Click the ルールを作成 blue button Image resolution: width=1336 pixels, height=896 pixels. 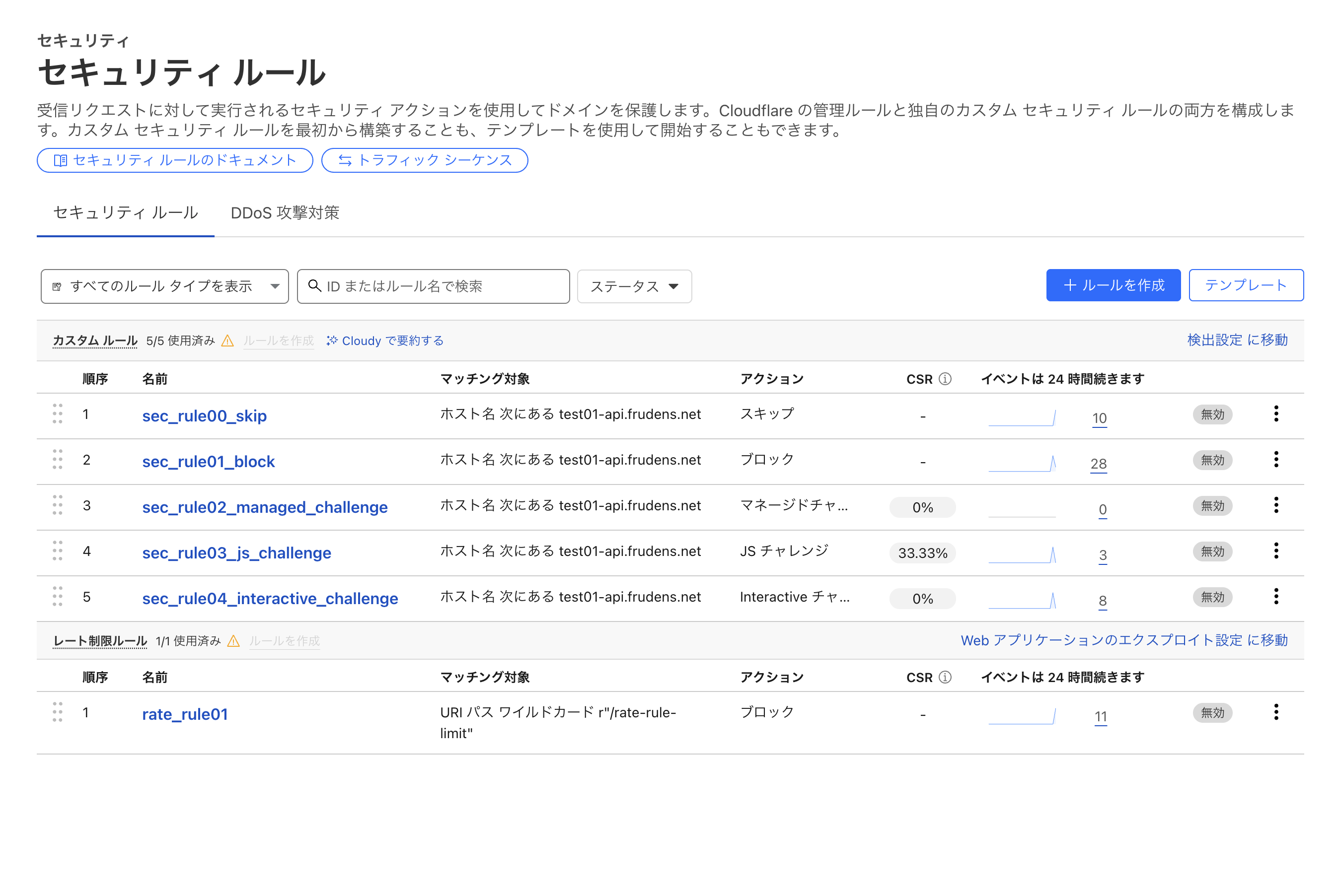1113,285
